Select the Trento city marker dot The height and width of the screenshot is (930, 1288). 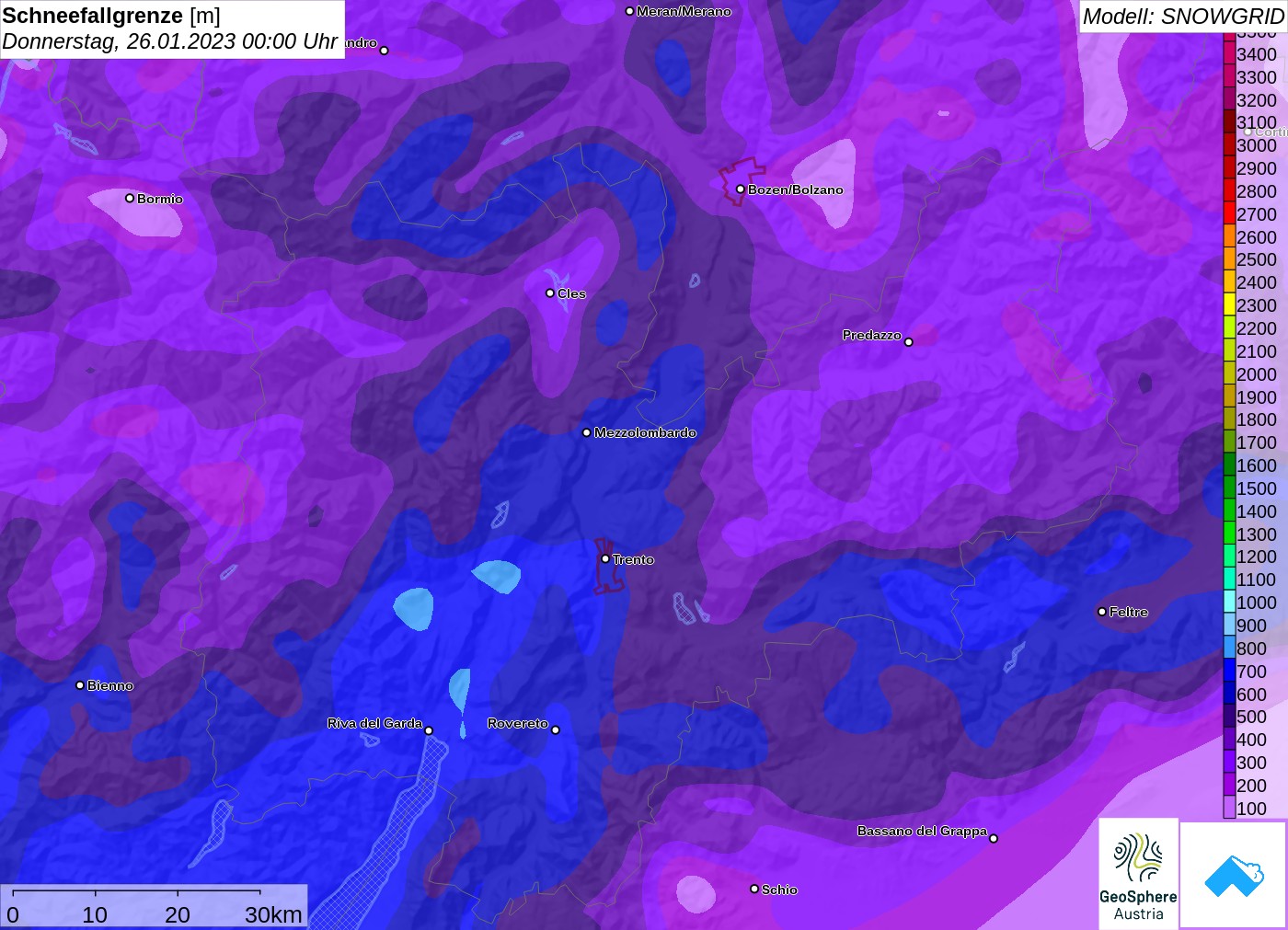pos(605,558)
